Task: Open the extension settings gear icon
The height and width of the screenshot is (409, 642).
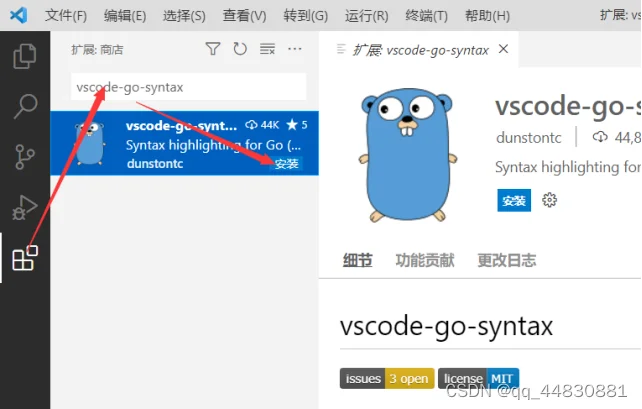Action: tap(549, 200)
